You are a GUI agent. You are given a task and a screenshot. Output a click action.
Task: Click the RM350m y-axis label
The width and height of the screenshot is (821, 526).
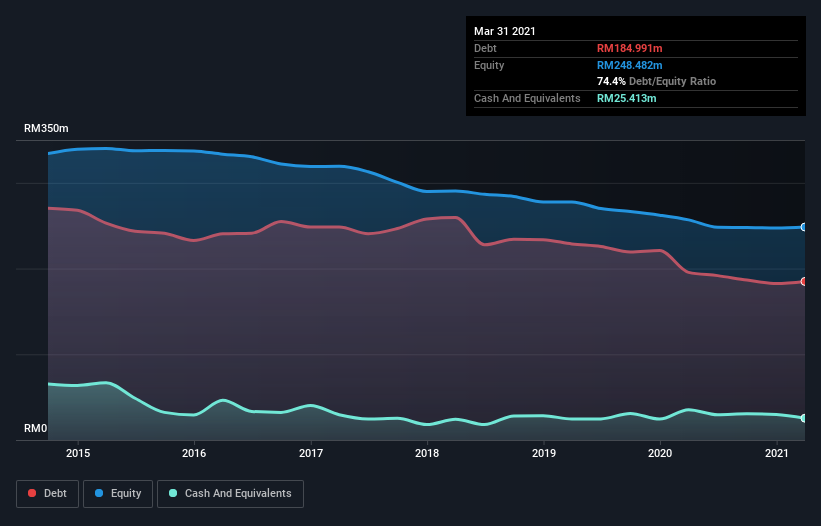pyautogui.click(x=47, y=129)
